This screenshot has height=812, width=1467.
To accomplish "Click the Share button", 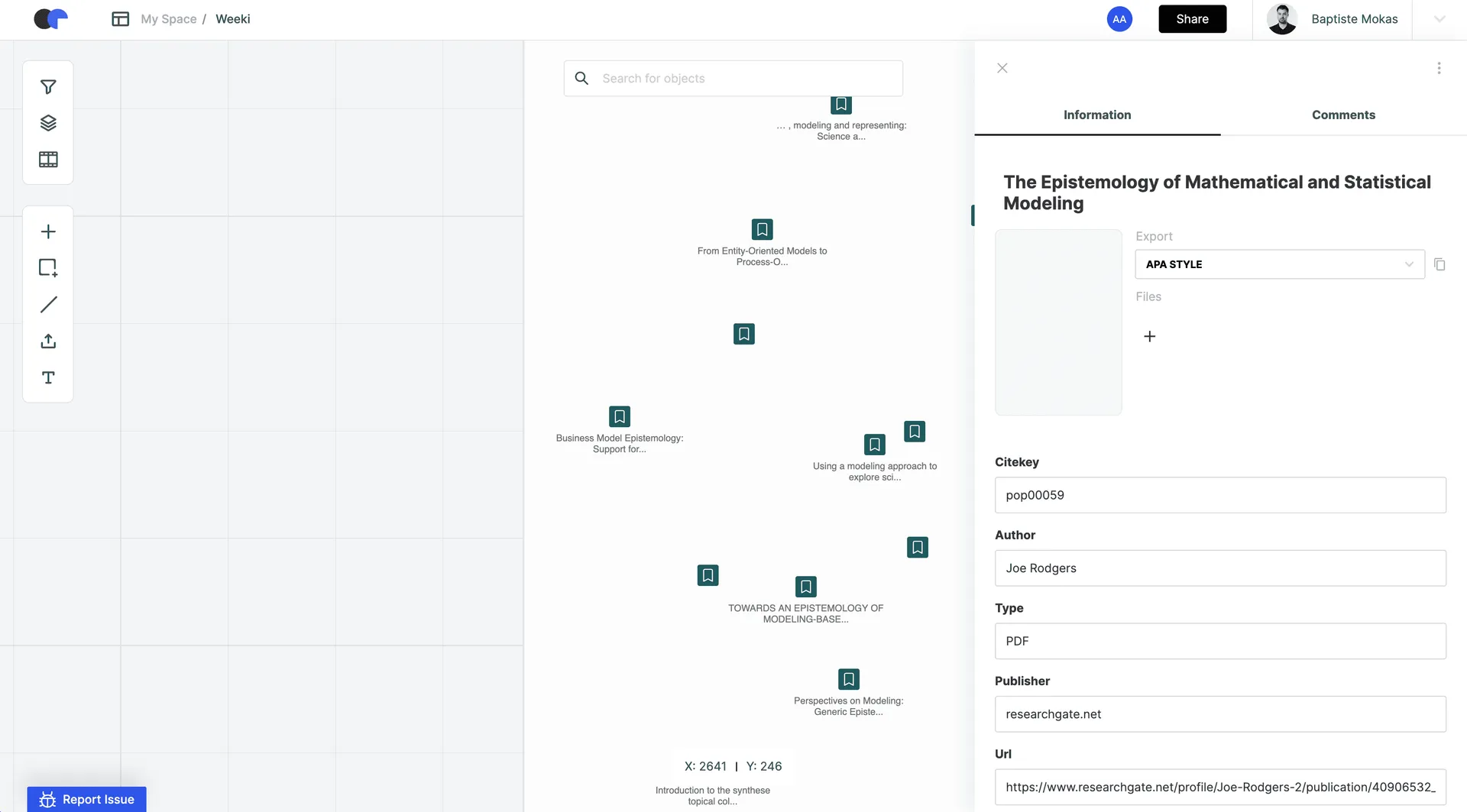I will (x=1192, y=19).
